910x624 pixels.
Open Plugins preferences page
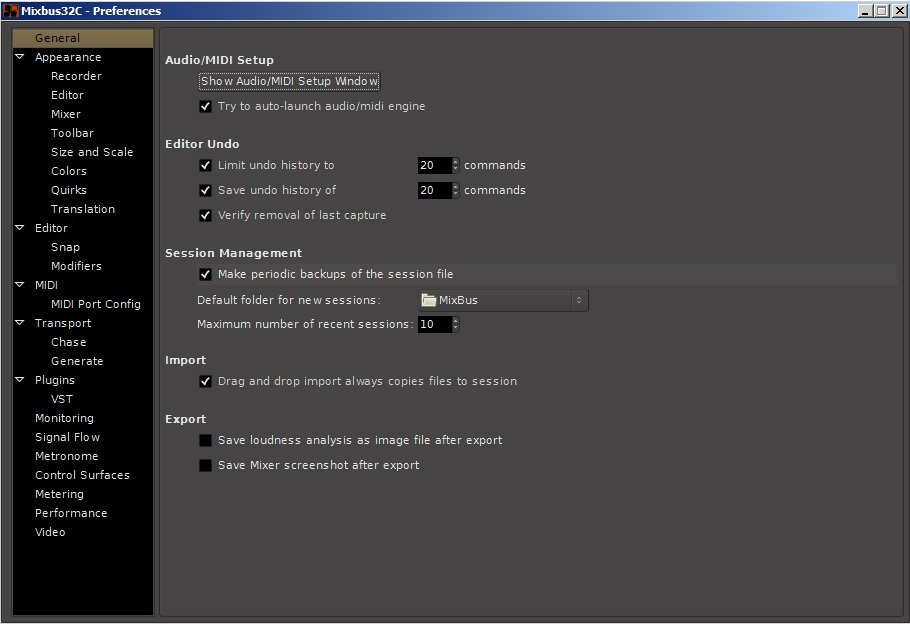coord(55,380)
